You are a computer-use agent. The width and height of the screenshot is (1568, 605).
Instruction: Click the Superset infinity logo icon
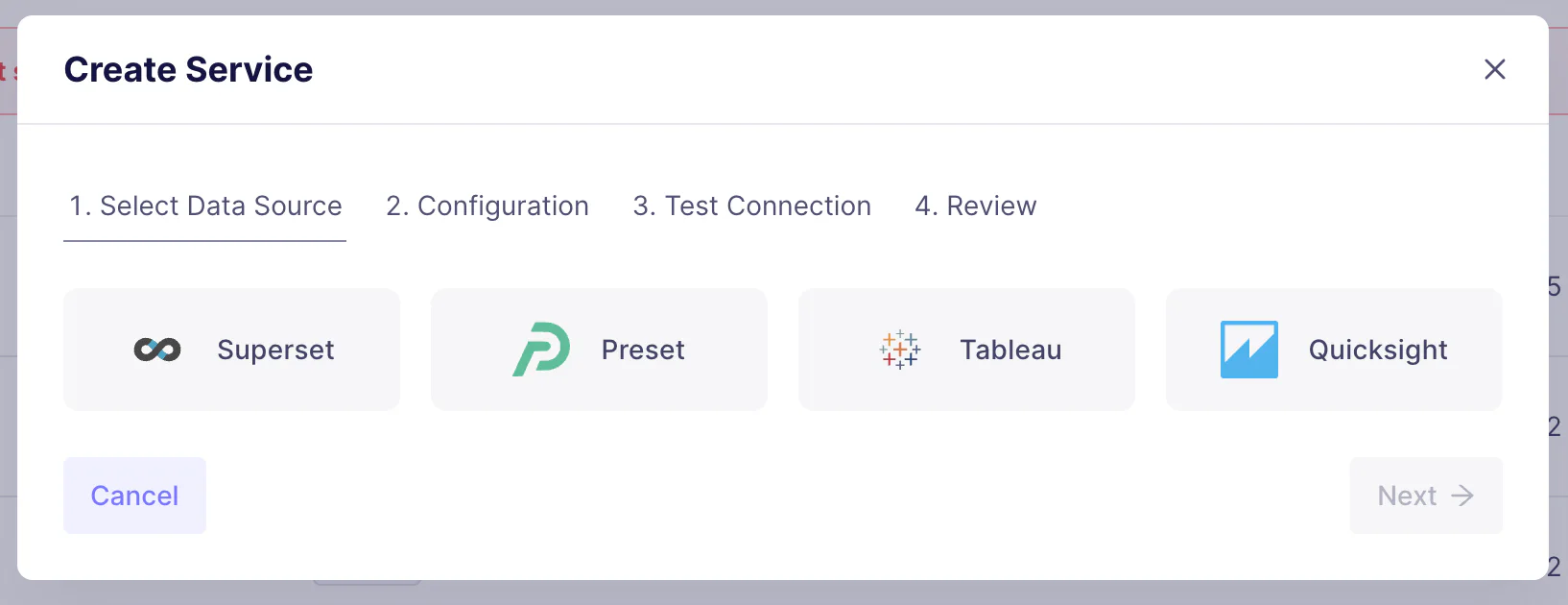point(157,350)
